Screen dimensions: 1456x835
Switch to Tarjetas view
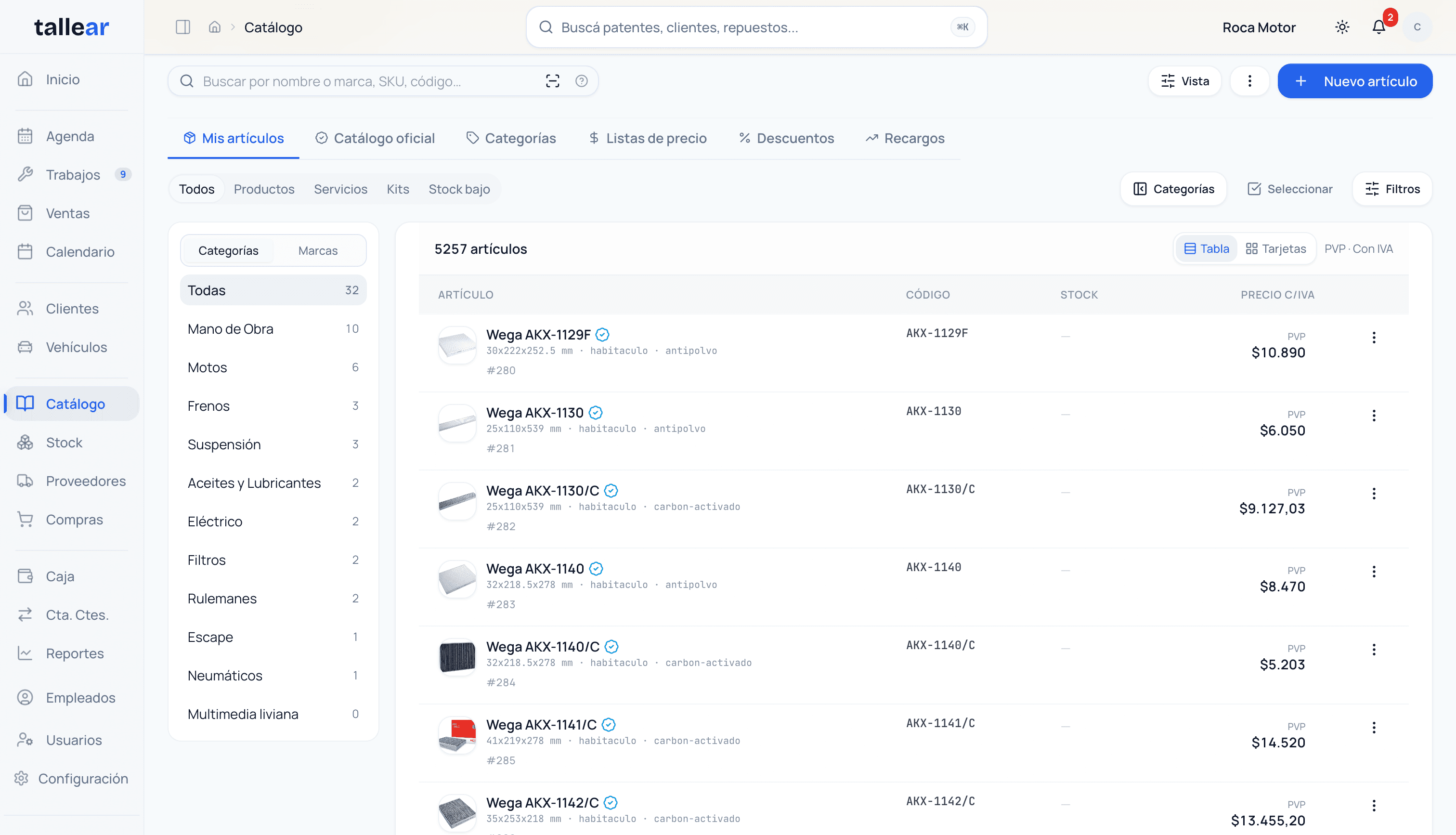tap(1275, 248)
